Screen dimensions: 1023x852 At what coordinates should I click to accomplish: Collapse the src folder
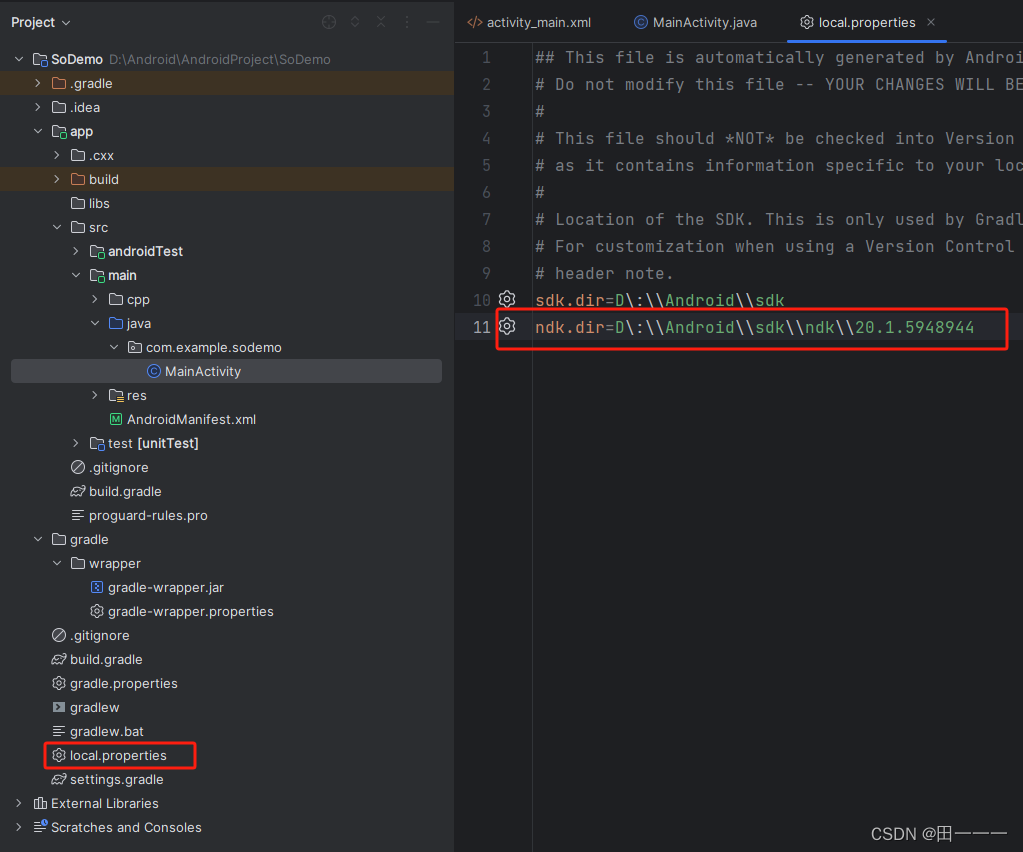pos(56,227)
